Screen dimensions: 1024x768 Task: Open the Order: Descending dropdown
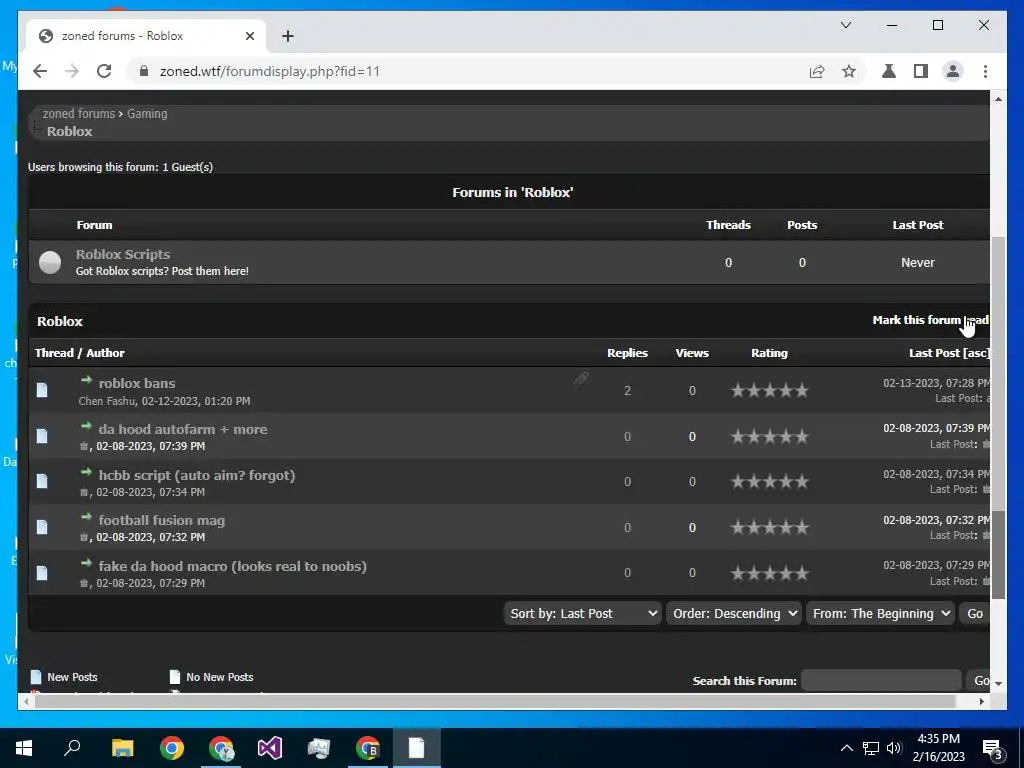pos(734,613)
